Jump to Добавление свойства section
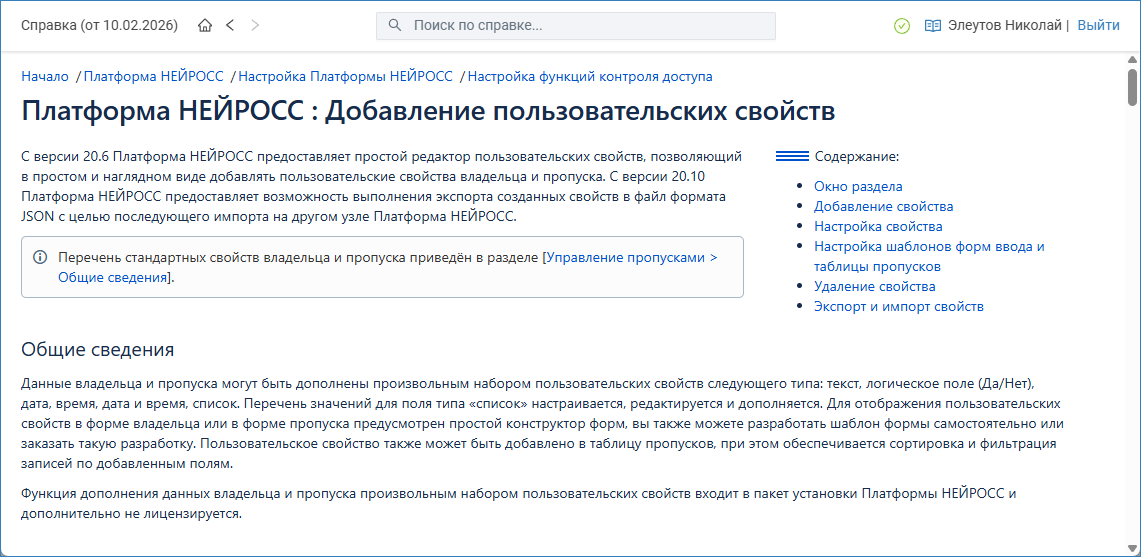Viewport: 1141px width, 557px height. (x=883, y=206)
